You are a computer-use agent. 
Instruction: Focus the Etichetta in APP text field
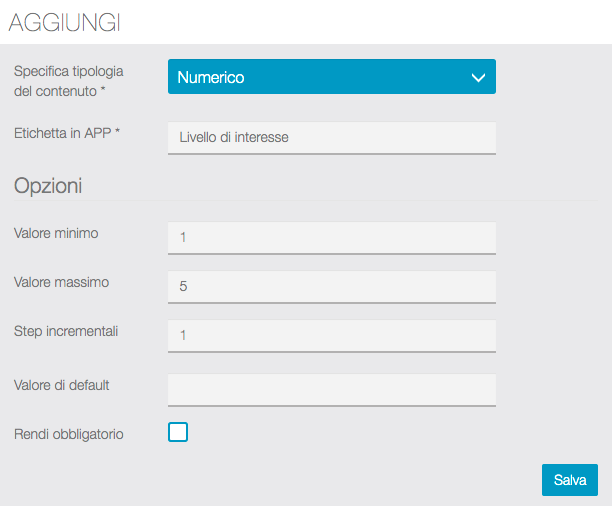click(x=331, y=137)
